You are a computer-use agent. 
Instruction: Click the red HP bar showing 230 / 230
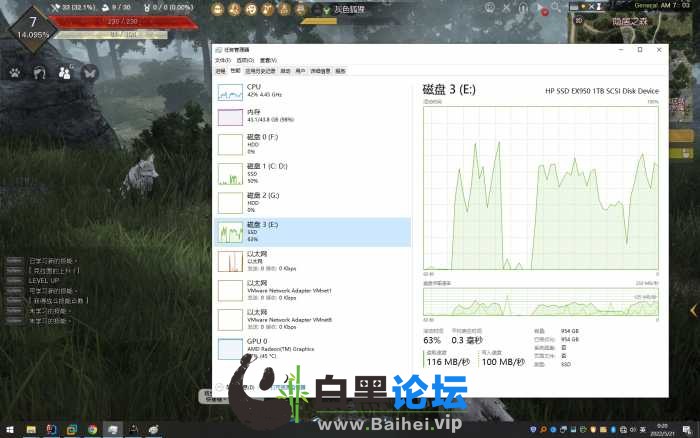tap(123, 21)
